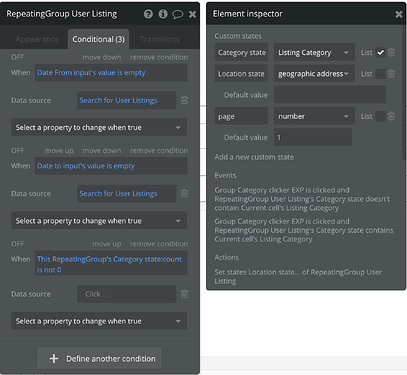
Task: Open event where Category state doesn't contain cell's category
Action: [302, 199]
